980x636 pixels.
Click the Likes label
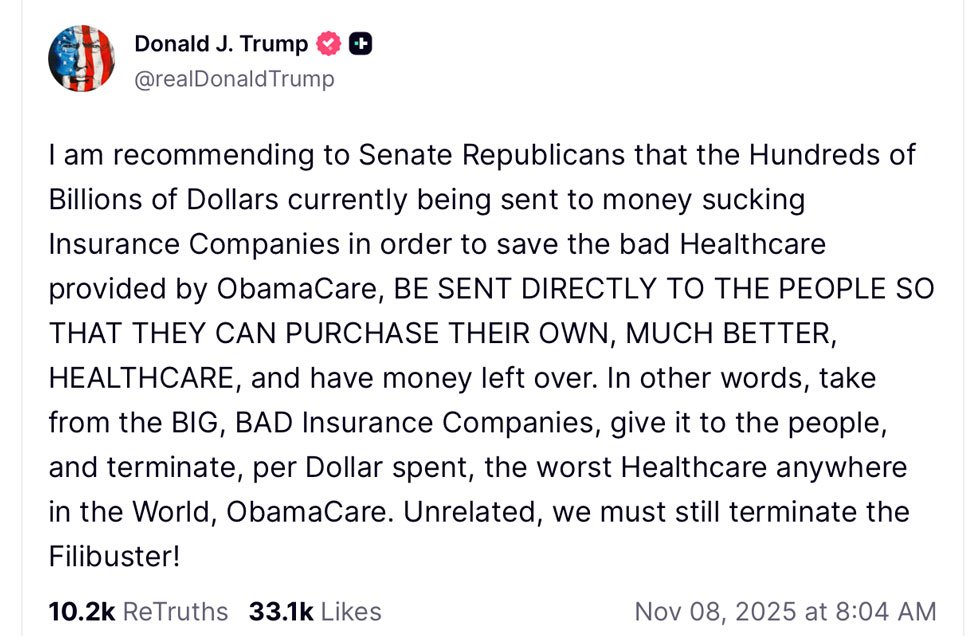pyautogui.click(x=350, y=611)
